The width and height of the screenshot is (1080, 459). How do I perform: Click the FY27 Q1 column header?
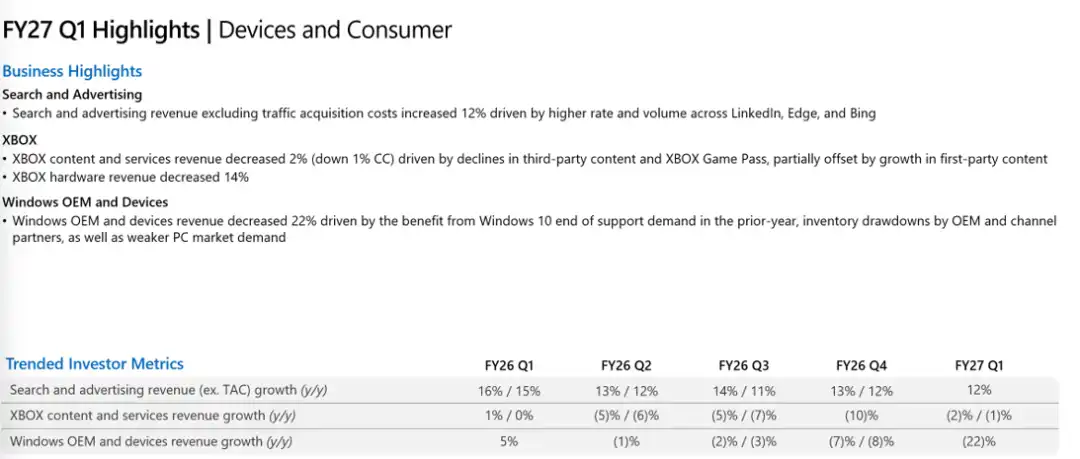979,366
